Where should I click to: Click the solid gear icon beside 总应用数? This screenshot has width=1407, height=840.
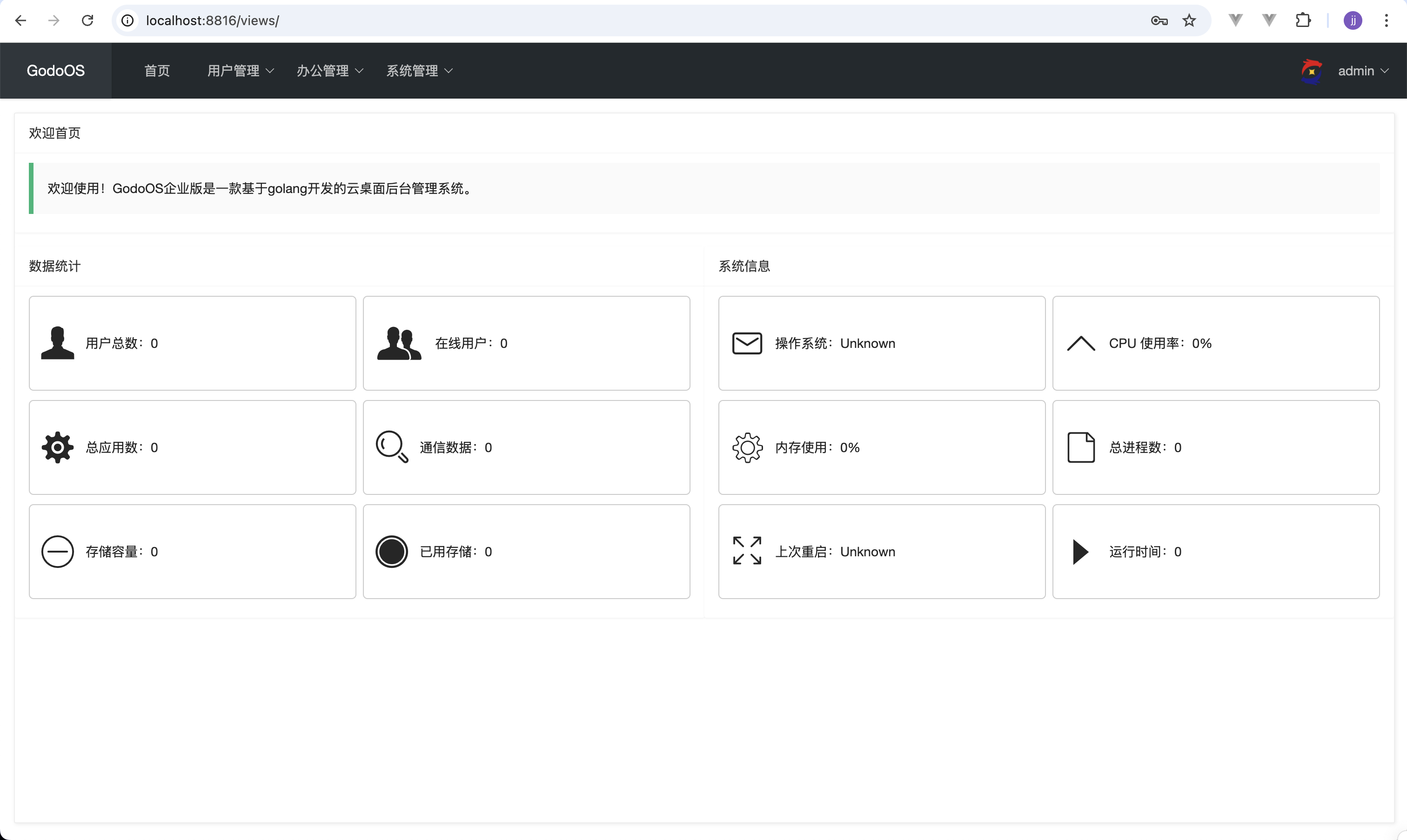tap(57, 448)
